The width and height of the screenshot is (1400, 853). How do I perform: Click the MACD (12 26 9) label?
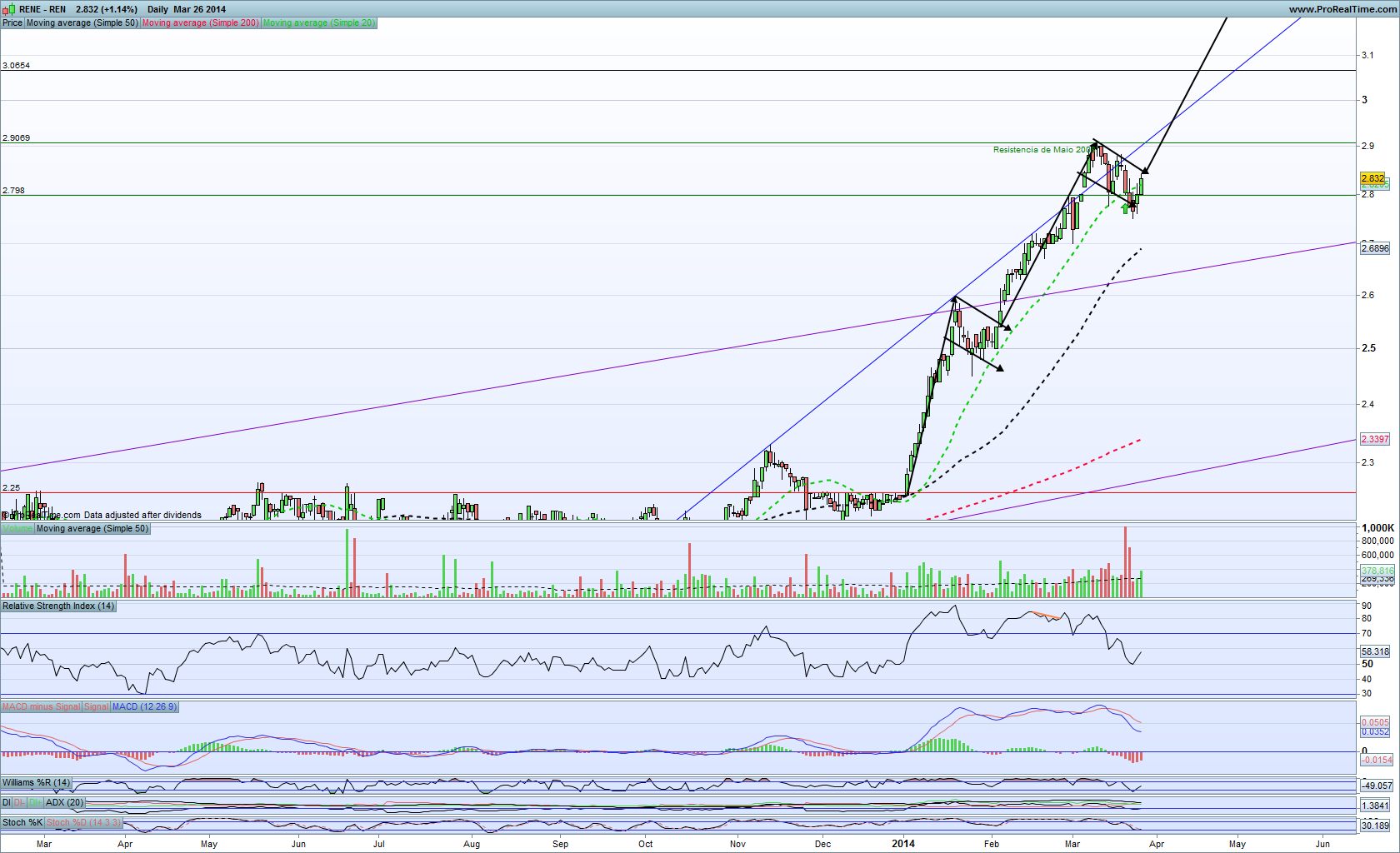pyautogui.click(x=145, y=707)
